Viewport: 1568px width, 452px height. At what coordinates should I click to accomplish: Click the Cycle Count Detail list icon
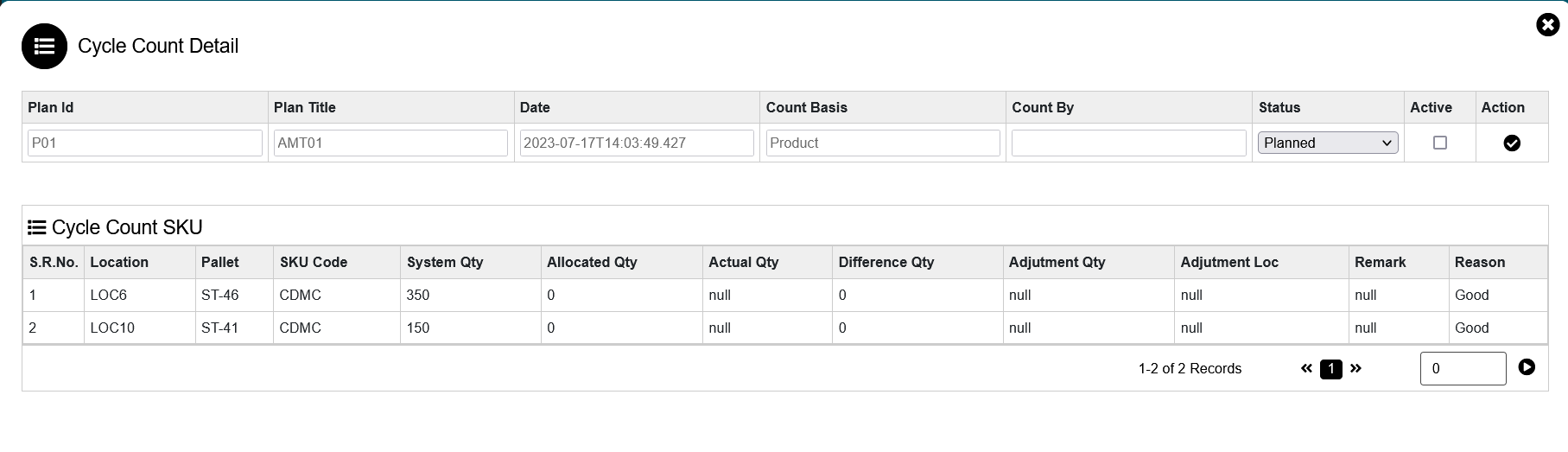coord(44,46)
